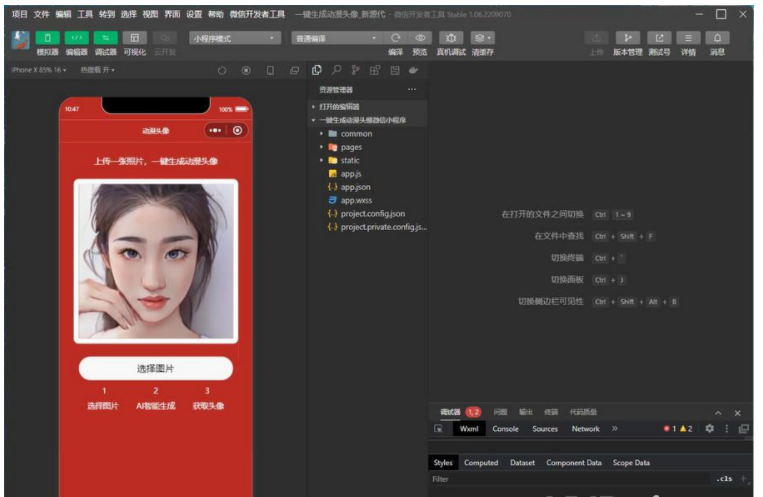This screenshot has width=763, height=497.
Task: Open the hot reload (热重载) dropdown
Action: click(97, 70)
